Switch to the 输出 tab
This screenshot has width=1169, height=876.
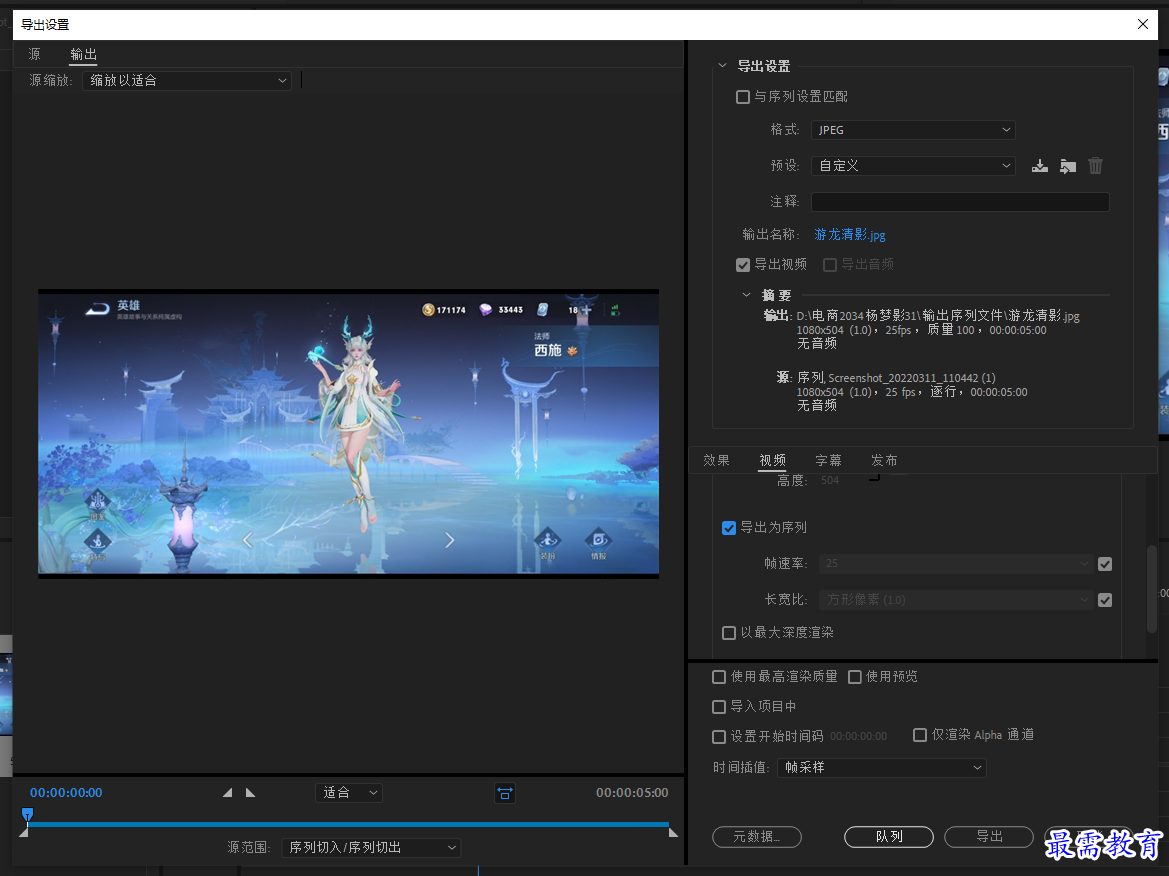[x=84, y=54]
